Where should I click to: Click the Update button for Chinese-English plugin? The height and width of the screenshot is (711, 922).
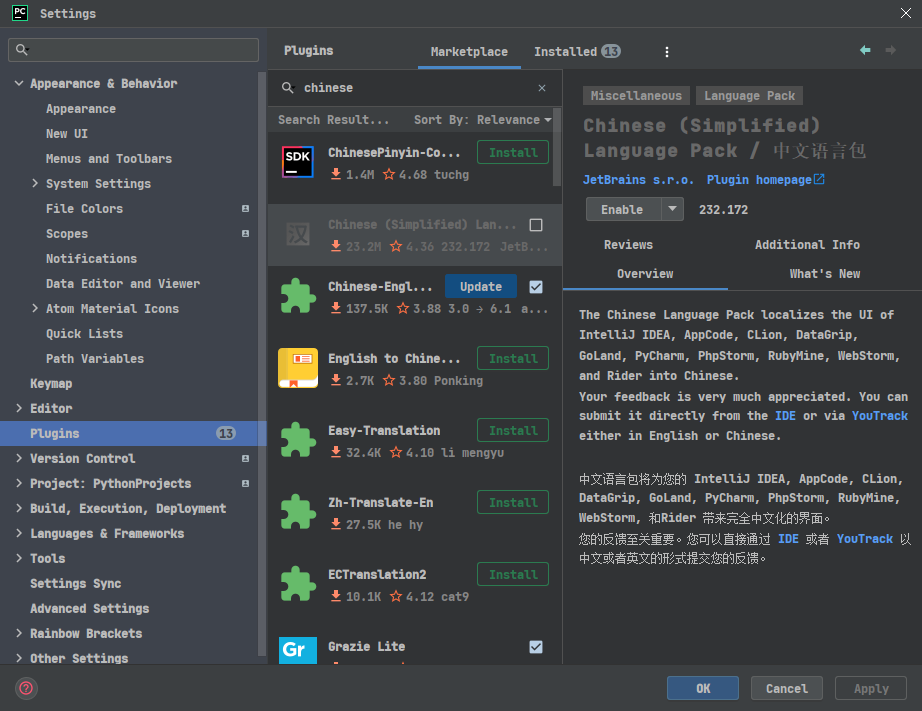(480, 286)
